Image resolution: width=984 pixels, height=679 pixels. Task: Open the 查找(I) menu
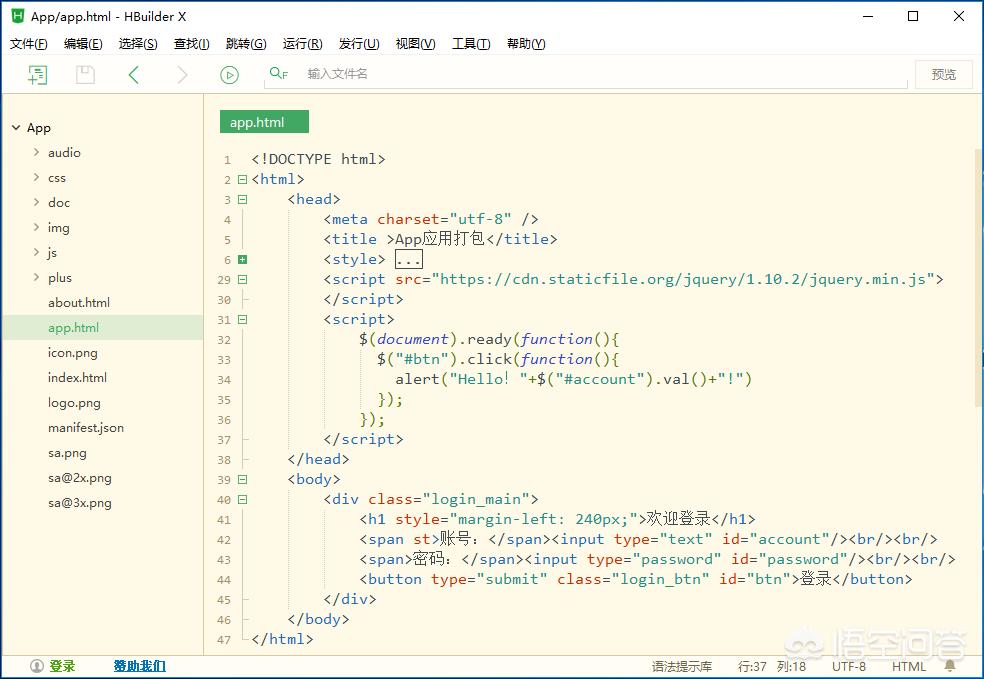coord(191,43)
